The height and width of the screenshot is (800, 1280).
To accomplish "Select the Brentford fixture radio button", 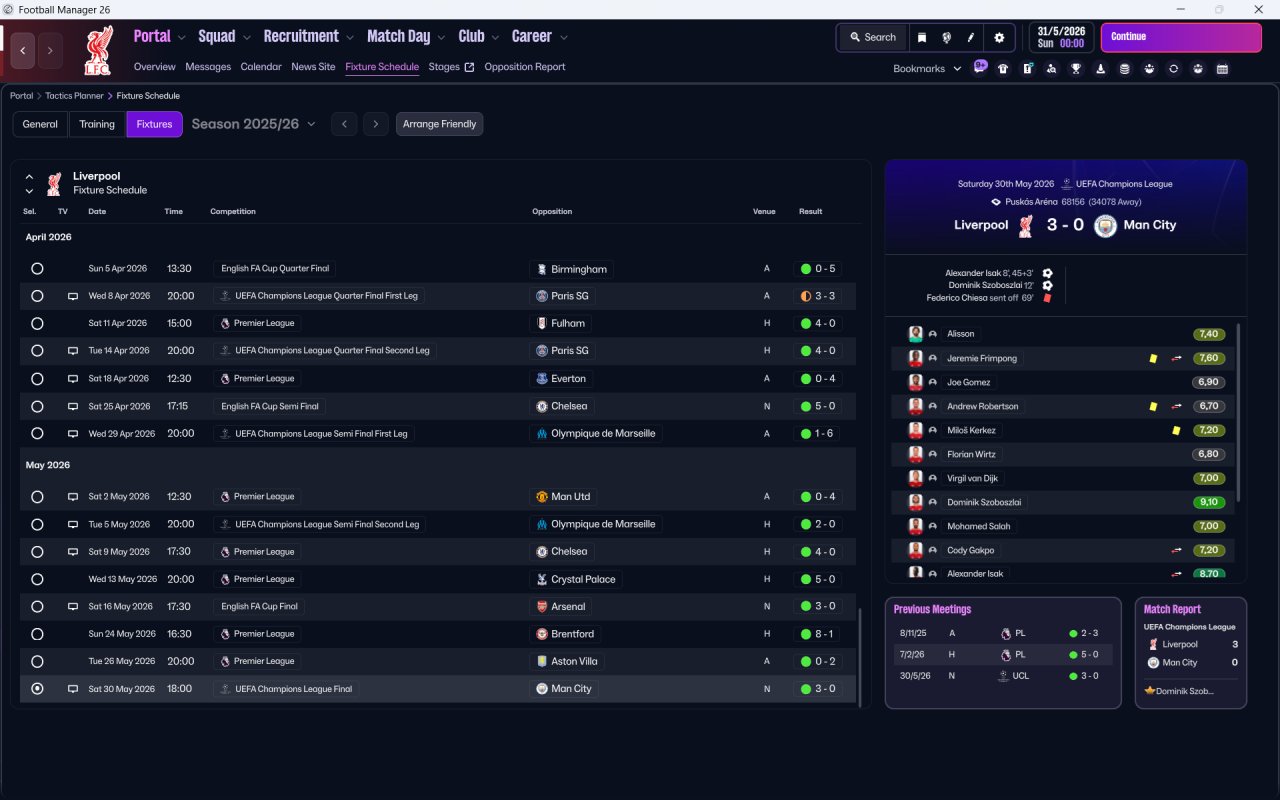I will 37,634.
